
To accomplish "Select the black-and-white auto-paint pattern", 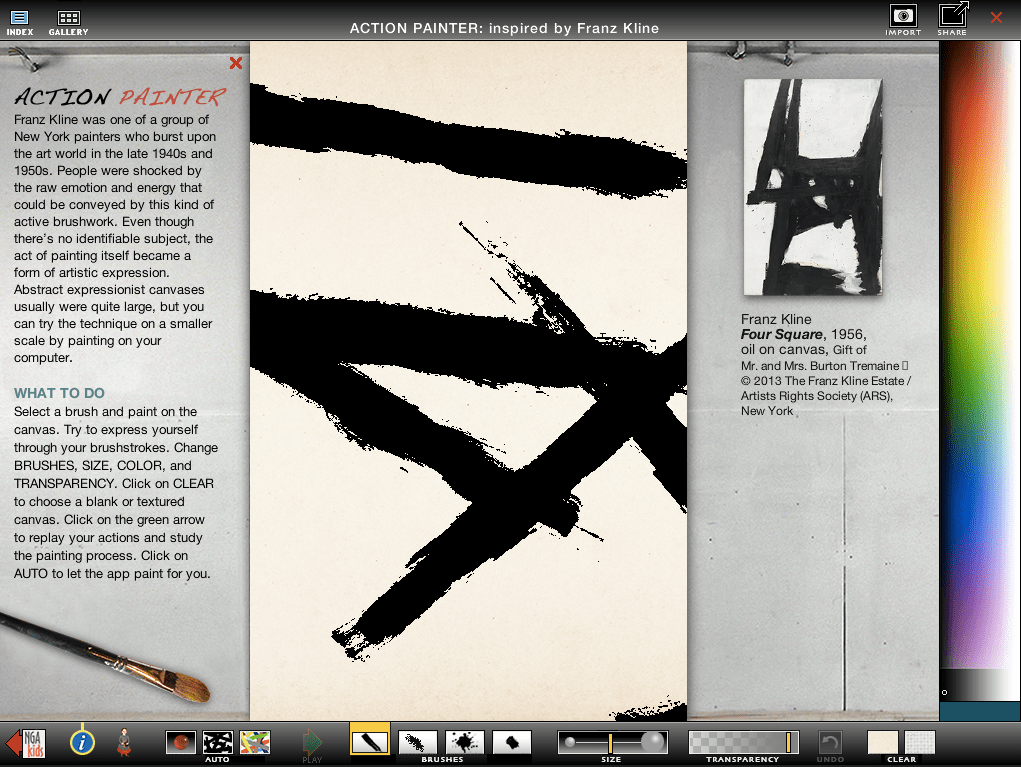I will tap(217, 742).
